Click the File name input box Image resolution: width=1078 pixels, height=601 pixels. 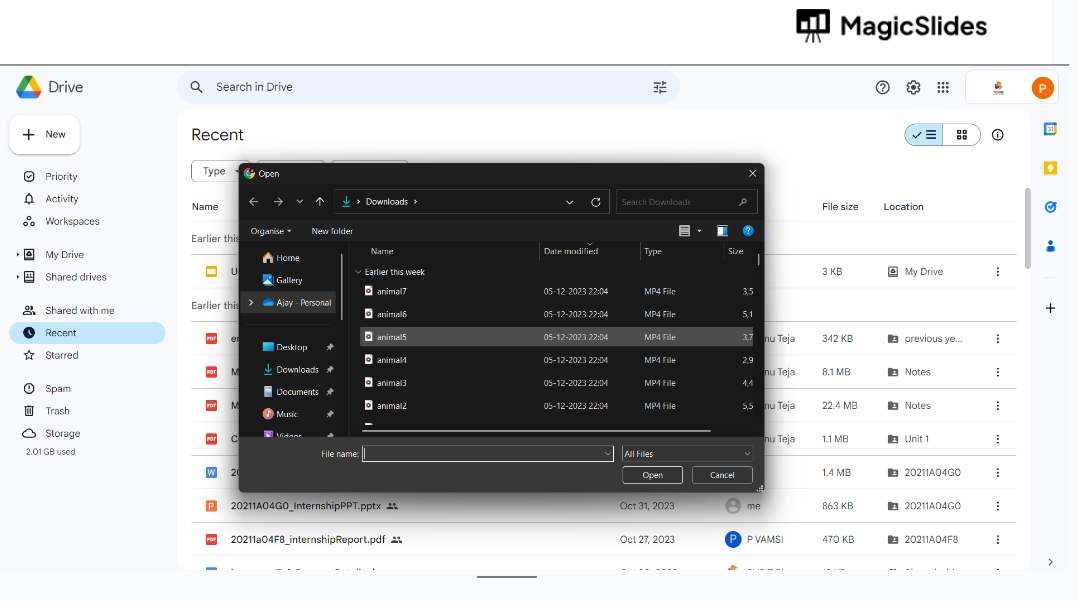pyautogui.click(x=483, y=454)
